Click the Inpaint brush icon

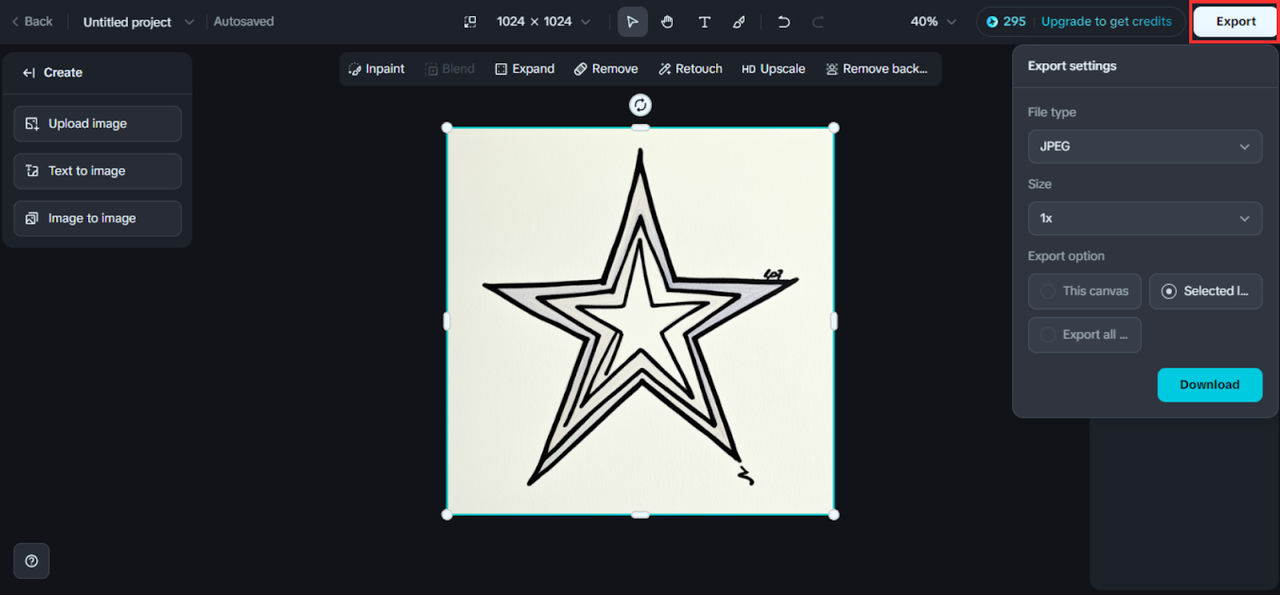point(354,69)
